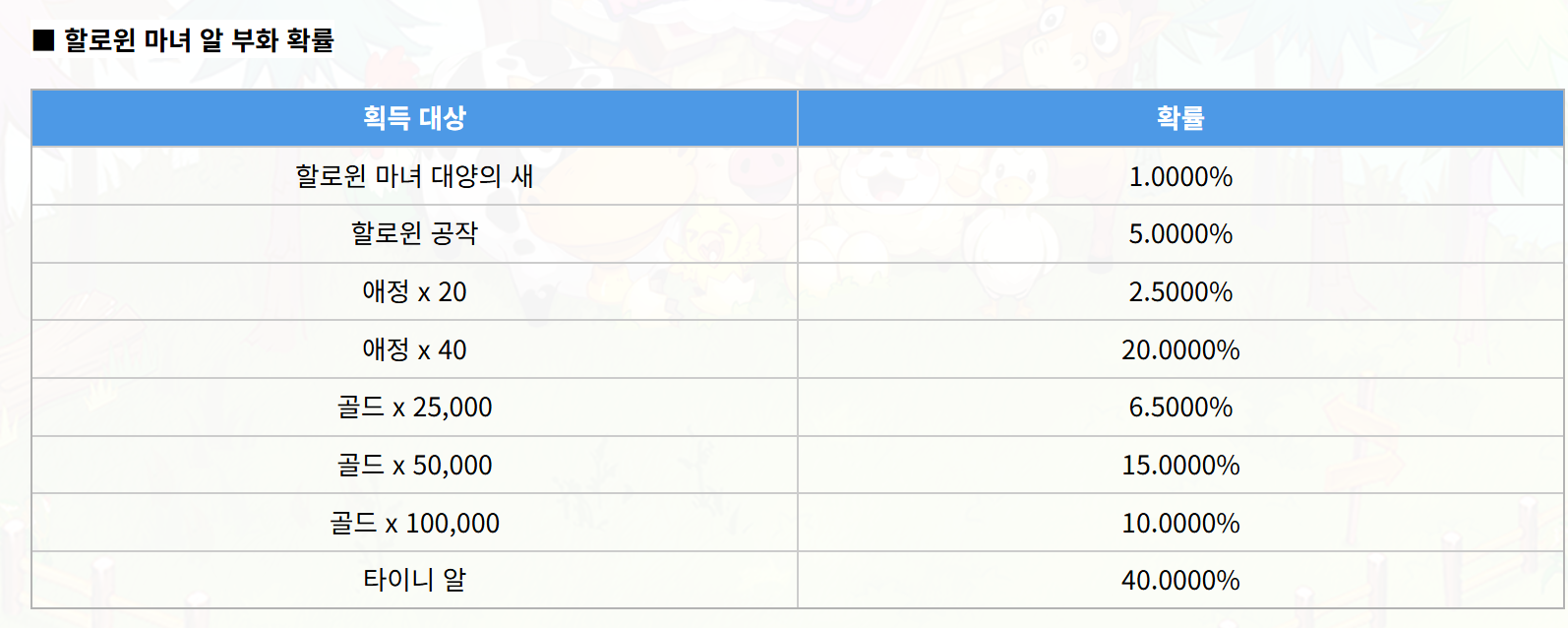Click the 할로윈 마녀 알 부화 확률 heading
The width and height of the screenshot is (1568, 628).
point(200,40)
